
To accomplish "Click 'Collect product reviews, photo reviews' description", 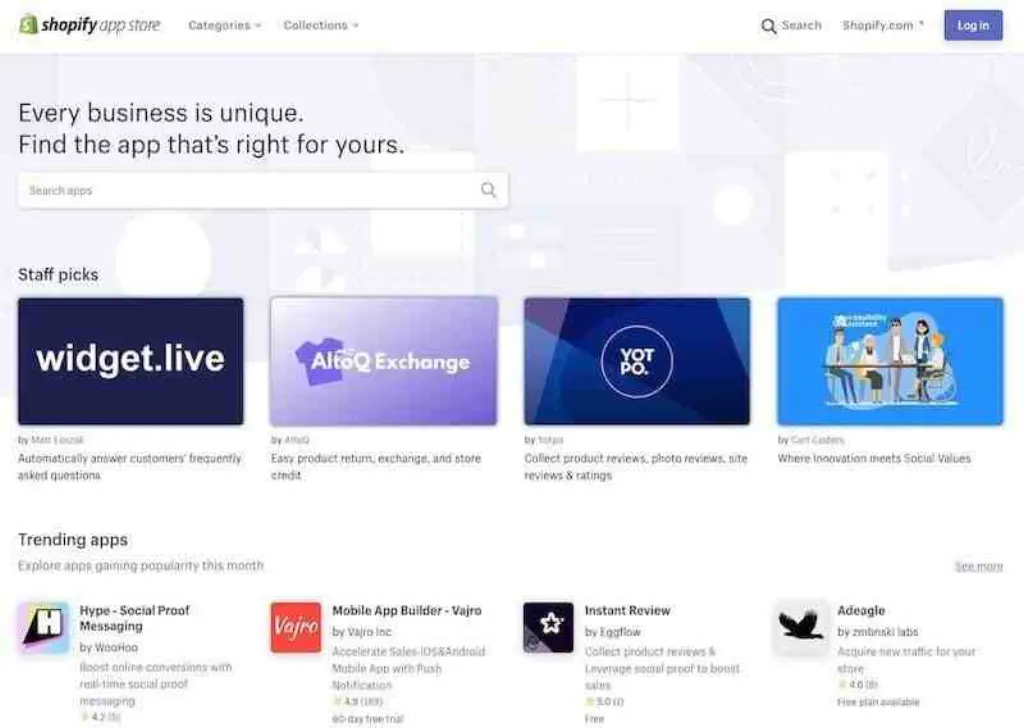I will click(x=635, y=467).
